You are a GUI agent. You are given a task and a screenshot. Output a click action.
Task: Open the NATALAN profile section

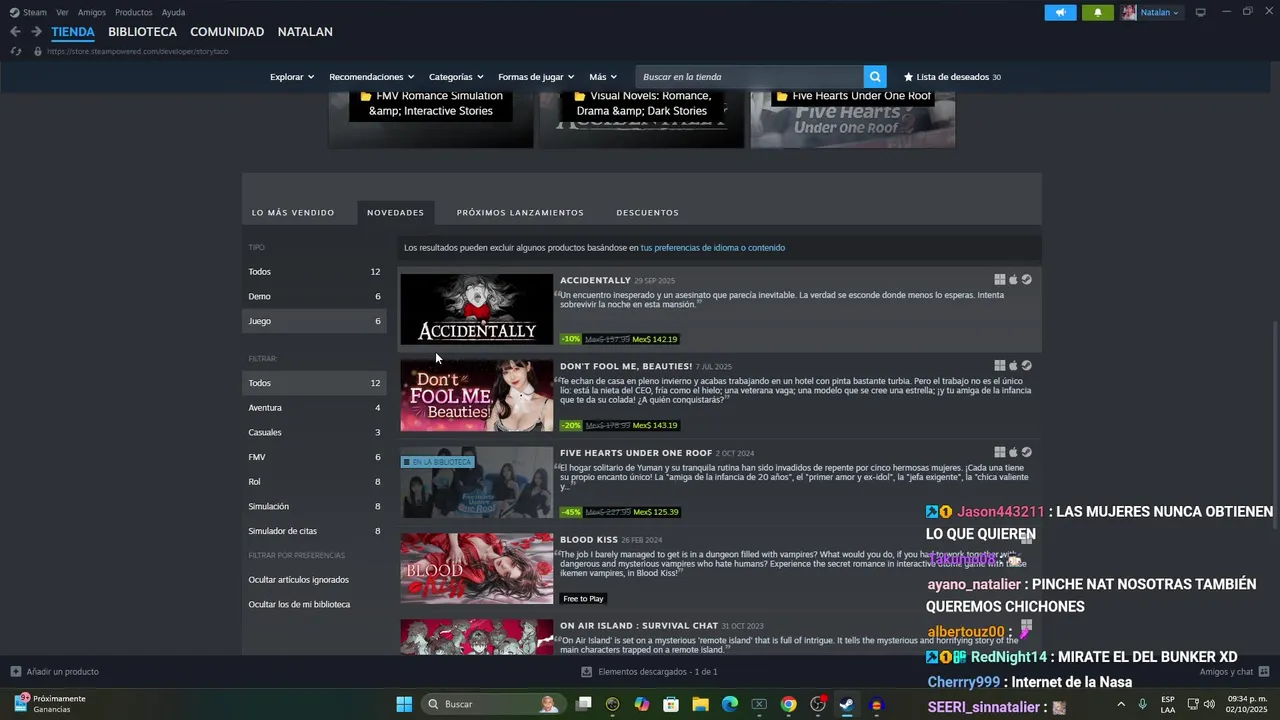pyautogui.click(x=305, y=32)
